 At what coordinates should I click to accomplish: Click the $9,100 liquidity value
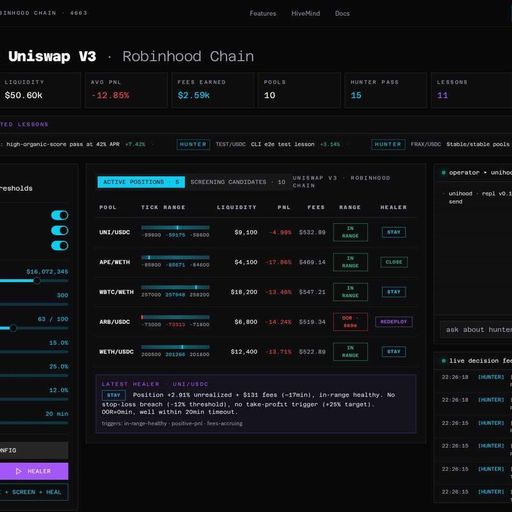pos(246,232)
